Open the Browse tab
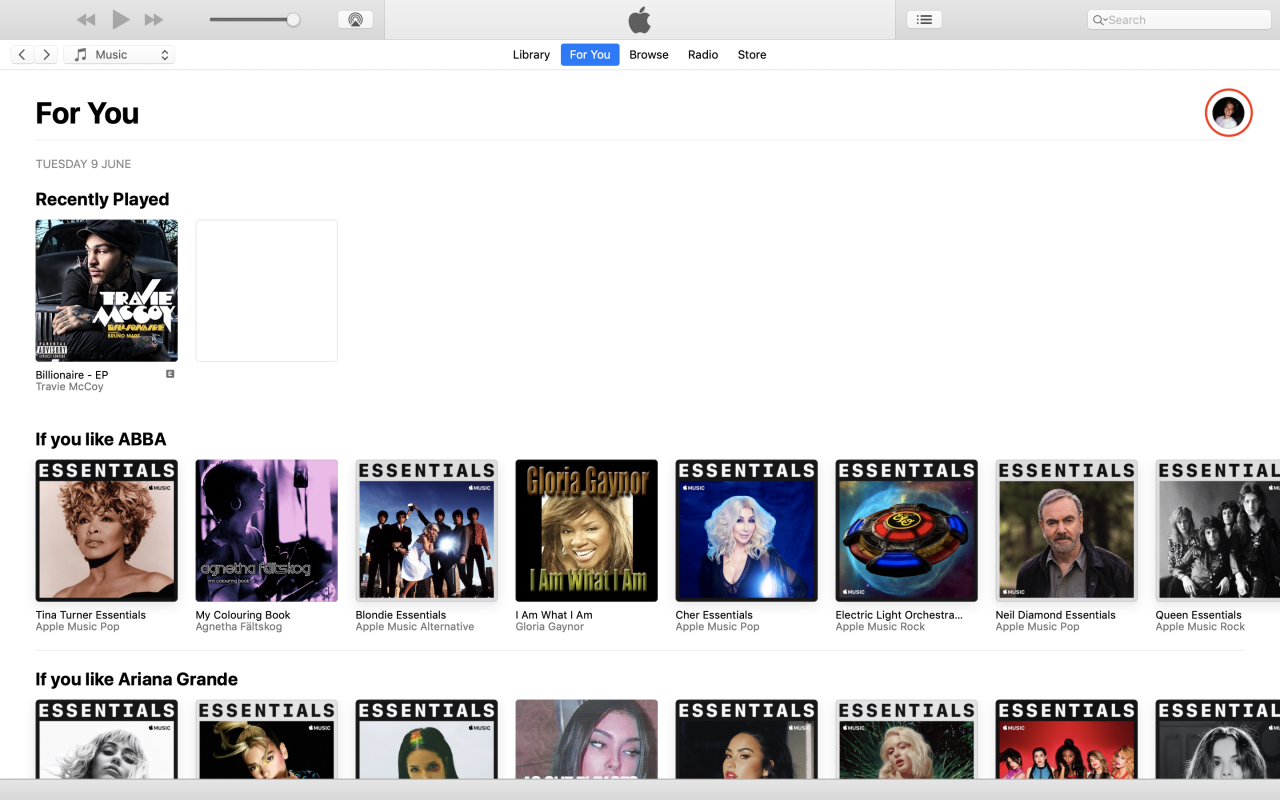The height and width of the screenshot is (800, 1280). 649,55
